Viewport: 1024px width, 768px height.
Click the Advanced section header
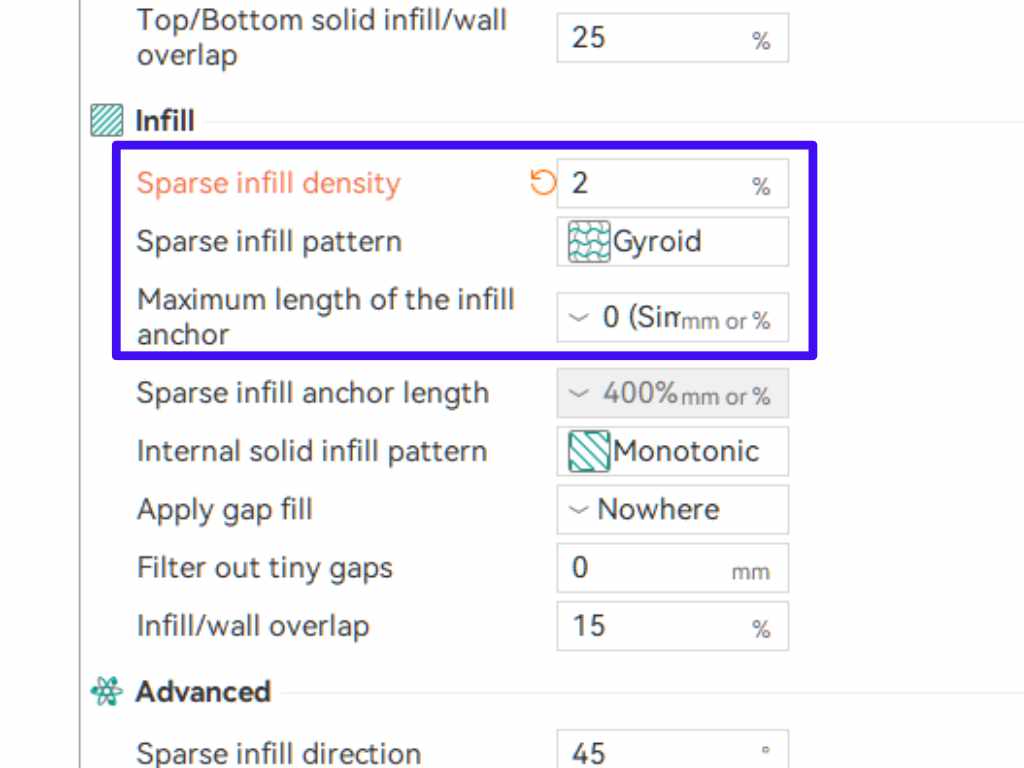pos(203,691)
